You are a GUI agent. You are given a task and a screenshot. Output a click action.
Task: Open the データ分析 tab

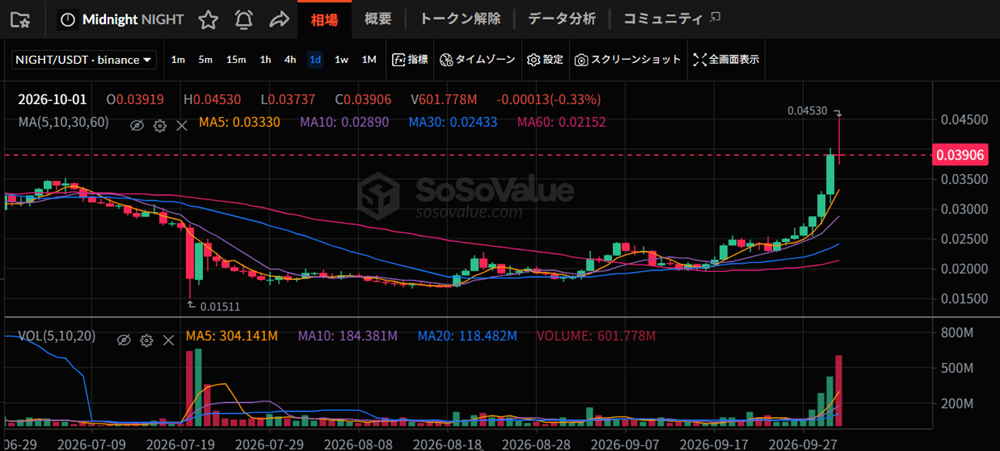coord(562,19)
